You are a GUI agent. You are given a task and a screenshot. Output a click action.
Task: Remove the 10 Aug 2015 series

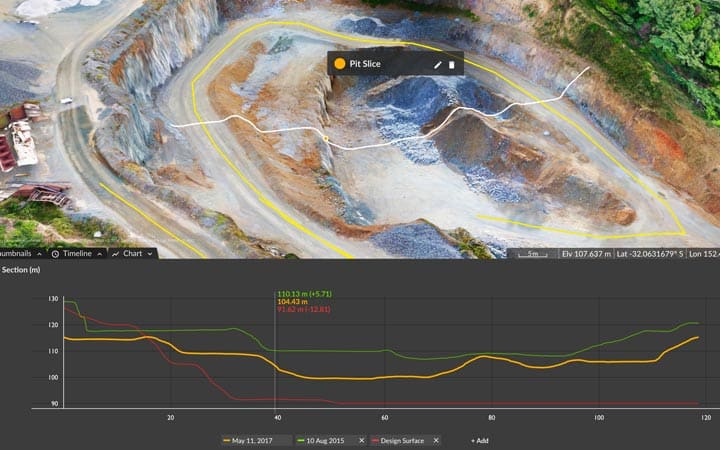[x=362, y=440]
